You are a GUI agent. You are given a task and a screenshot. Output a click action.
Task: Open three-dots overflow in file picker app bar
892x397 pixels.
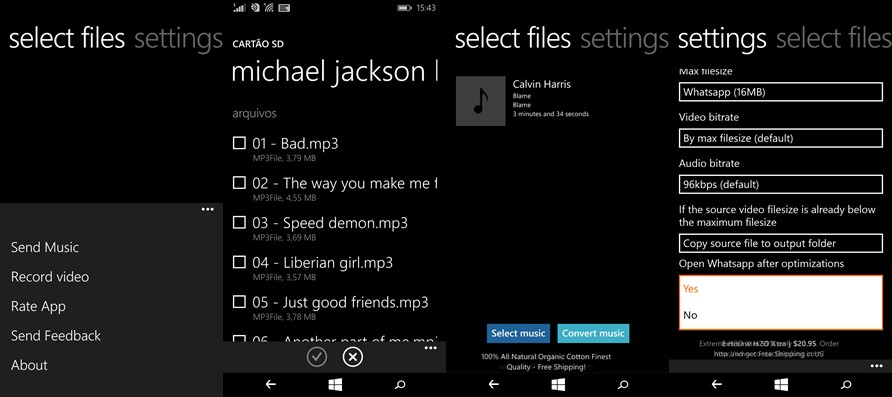[431, 348]
